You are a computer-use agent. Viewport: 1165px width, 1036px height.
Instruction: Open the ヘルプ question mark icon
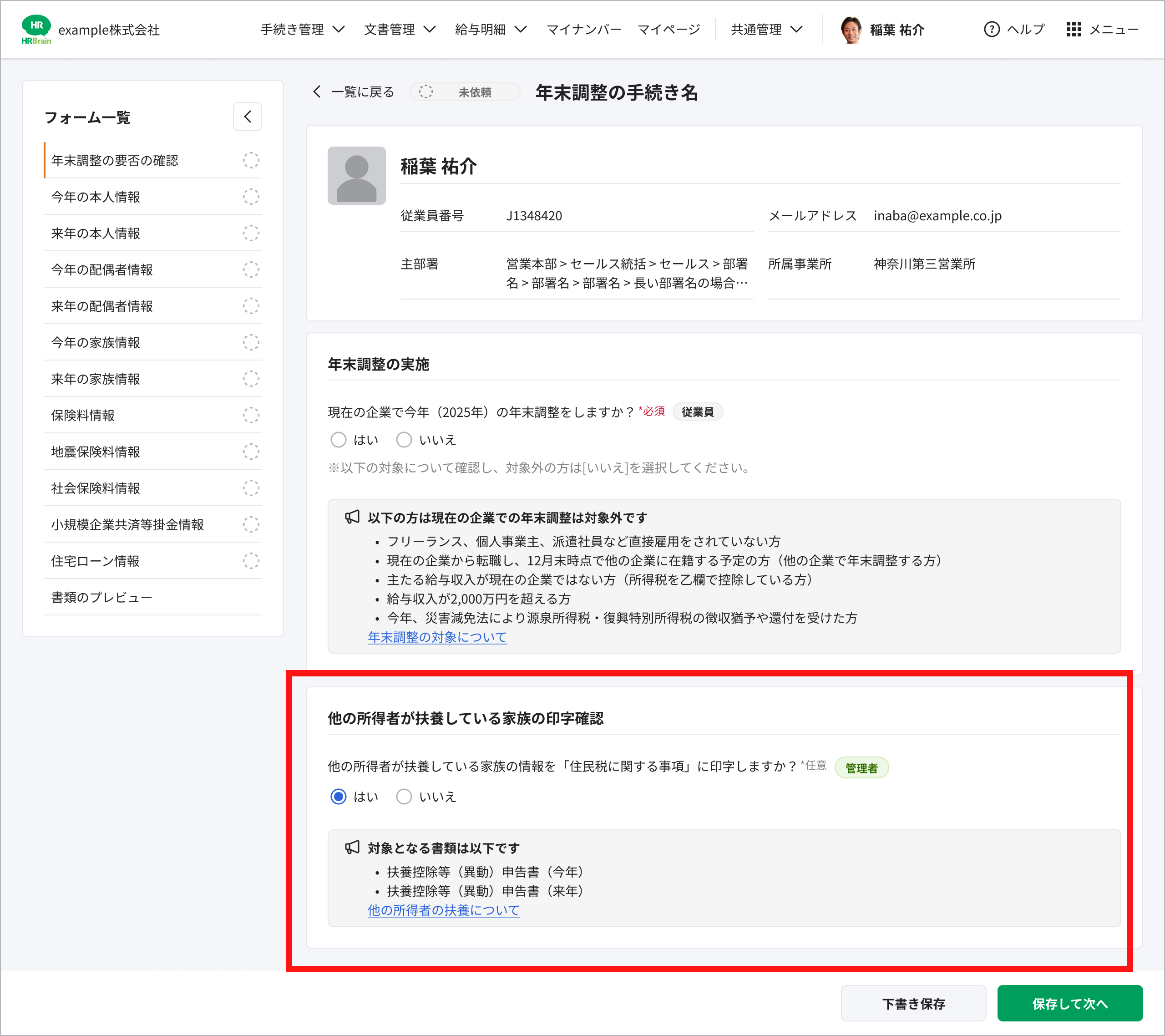click(x=991, y=29)
